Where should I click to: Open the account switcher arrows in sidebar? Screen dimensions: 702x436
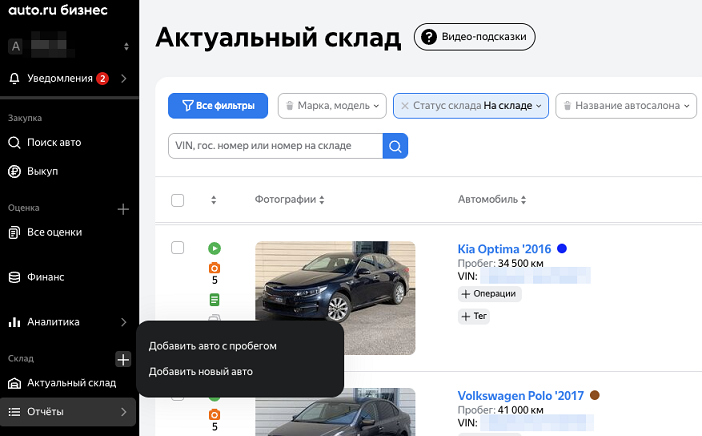127,47
